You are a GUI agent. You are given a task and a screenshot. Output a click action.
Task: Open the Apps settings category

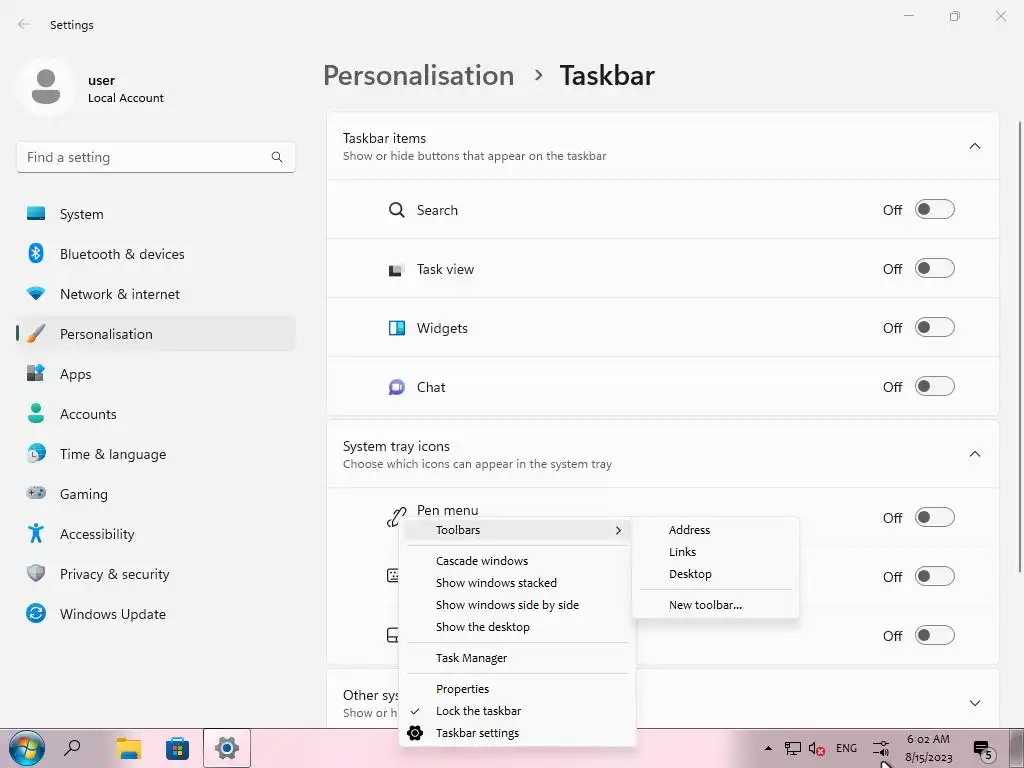pos(155,374)
